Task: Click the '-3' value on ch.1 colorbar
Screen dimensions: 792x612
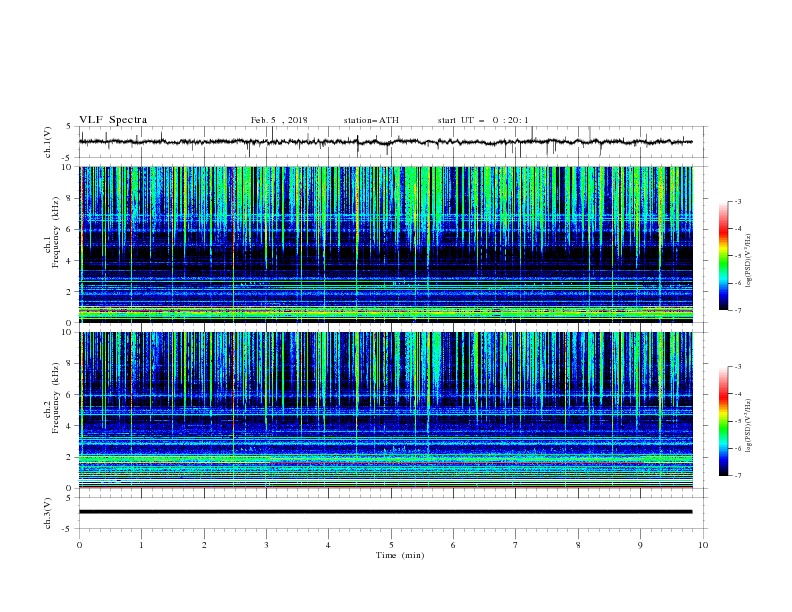Action: pos(737,201)
